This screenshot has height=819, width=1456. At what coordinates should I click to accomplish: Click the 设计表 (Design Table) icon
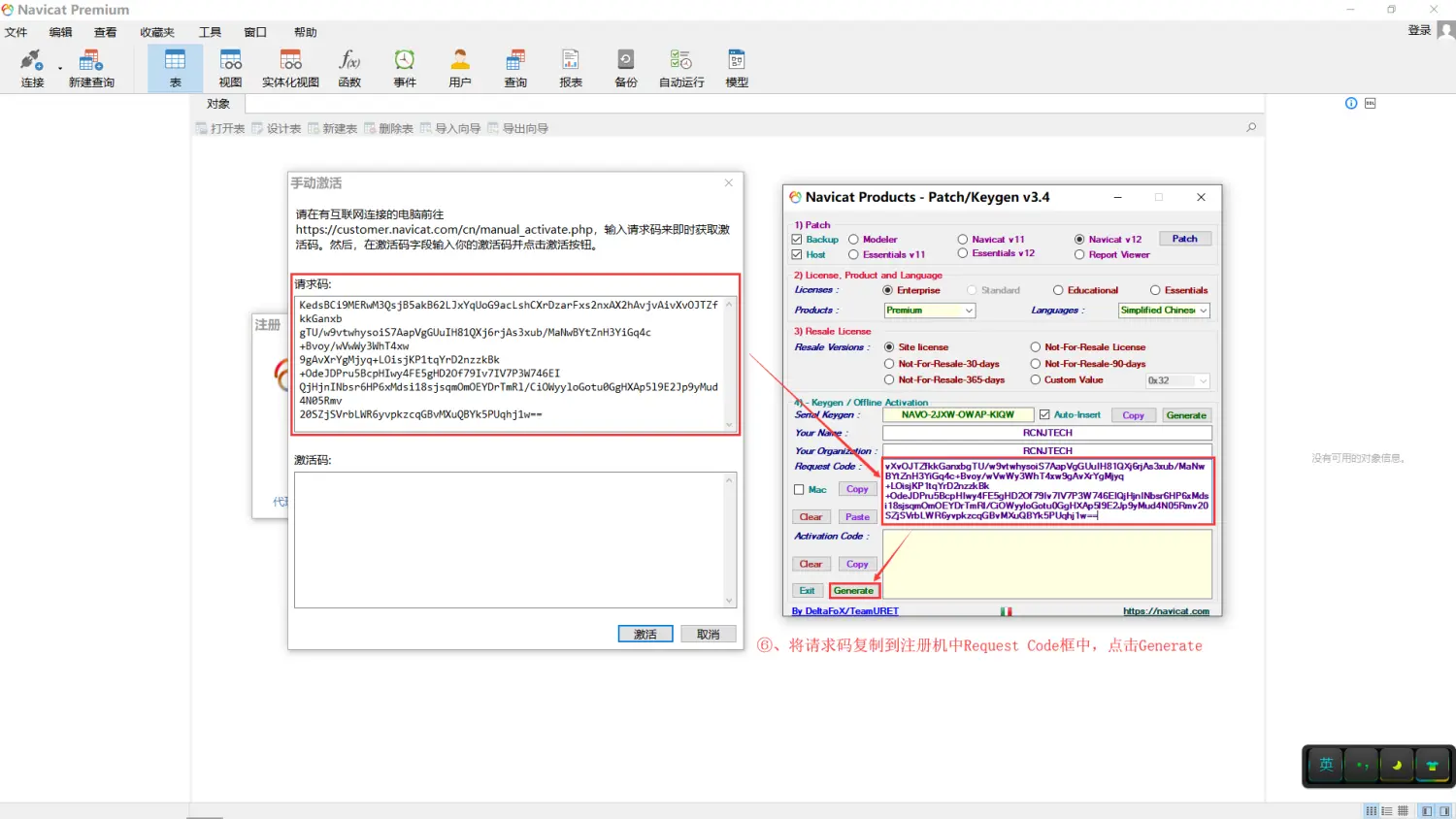(277, 128)
